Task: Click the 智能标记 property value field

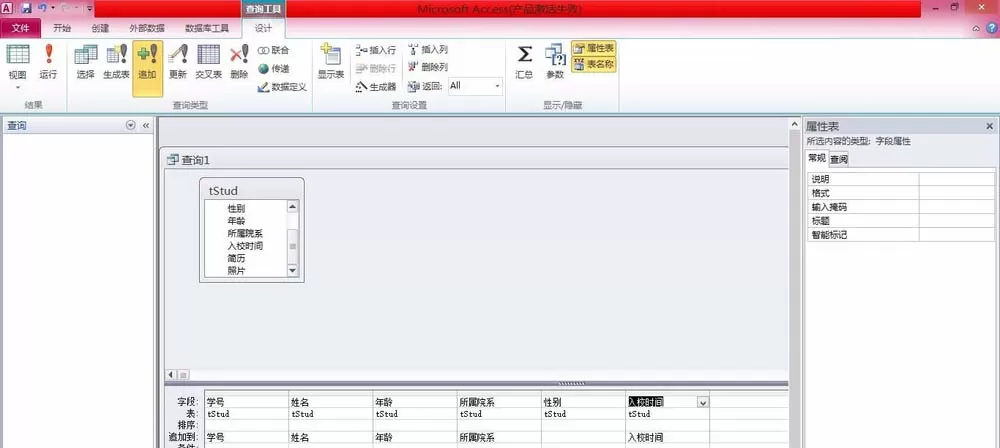Action: click(957, 235)
